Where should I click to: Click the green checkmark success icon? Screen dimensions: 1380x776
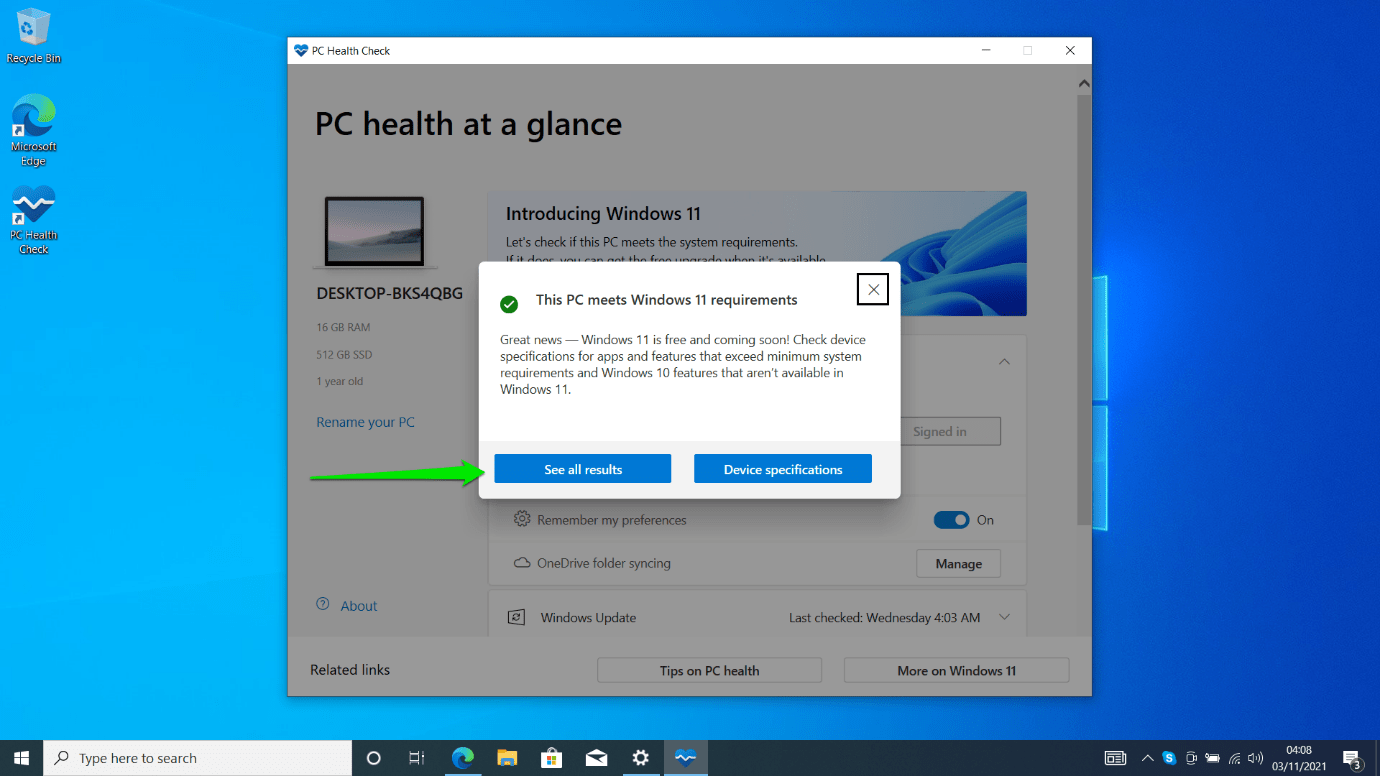pyautogui.click(x=509, y=304)
